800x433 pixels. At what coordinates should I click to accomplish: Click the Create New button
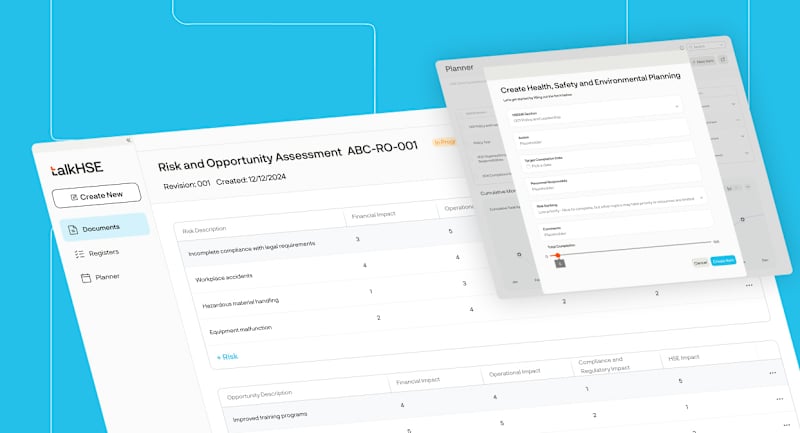click(96, 195)
